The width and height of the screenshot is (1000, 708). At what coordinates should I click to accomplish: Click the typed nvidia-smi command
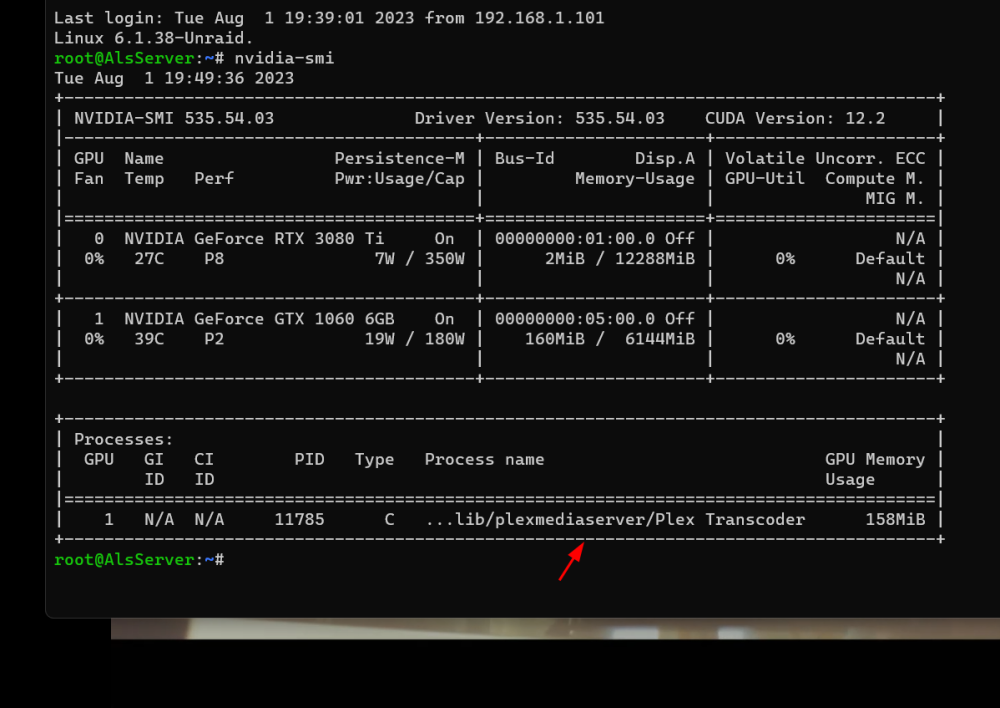click(284, 58)
